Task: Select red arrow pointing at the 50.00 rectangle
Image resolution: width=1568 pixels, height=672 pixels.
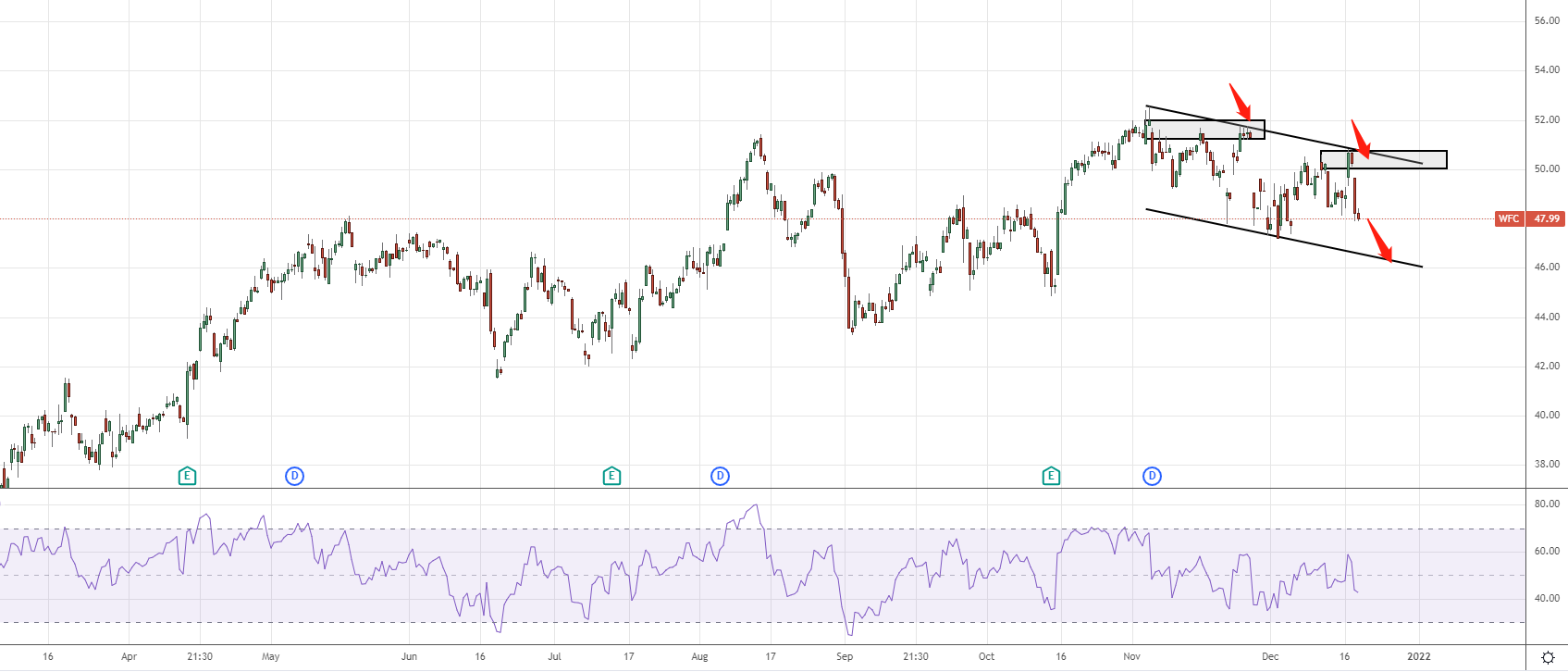Action: click(1360, 139)
